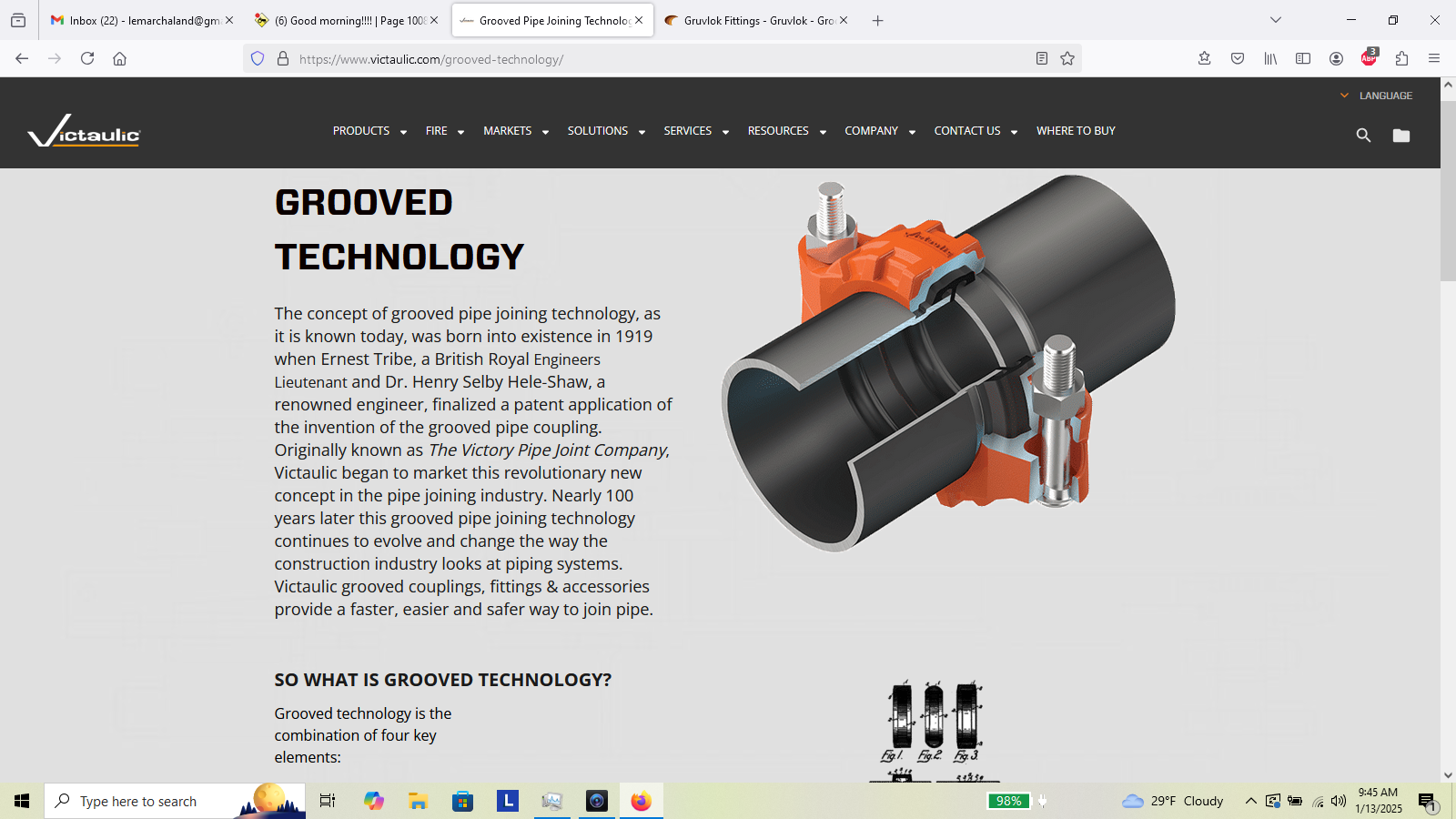Open extensions puzzle icon
Viewport: 1456px width, 819px height.
pos(1401,58)
